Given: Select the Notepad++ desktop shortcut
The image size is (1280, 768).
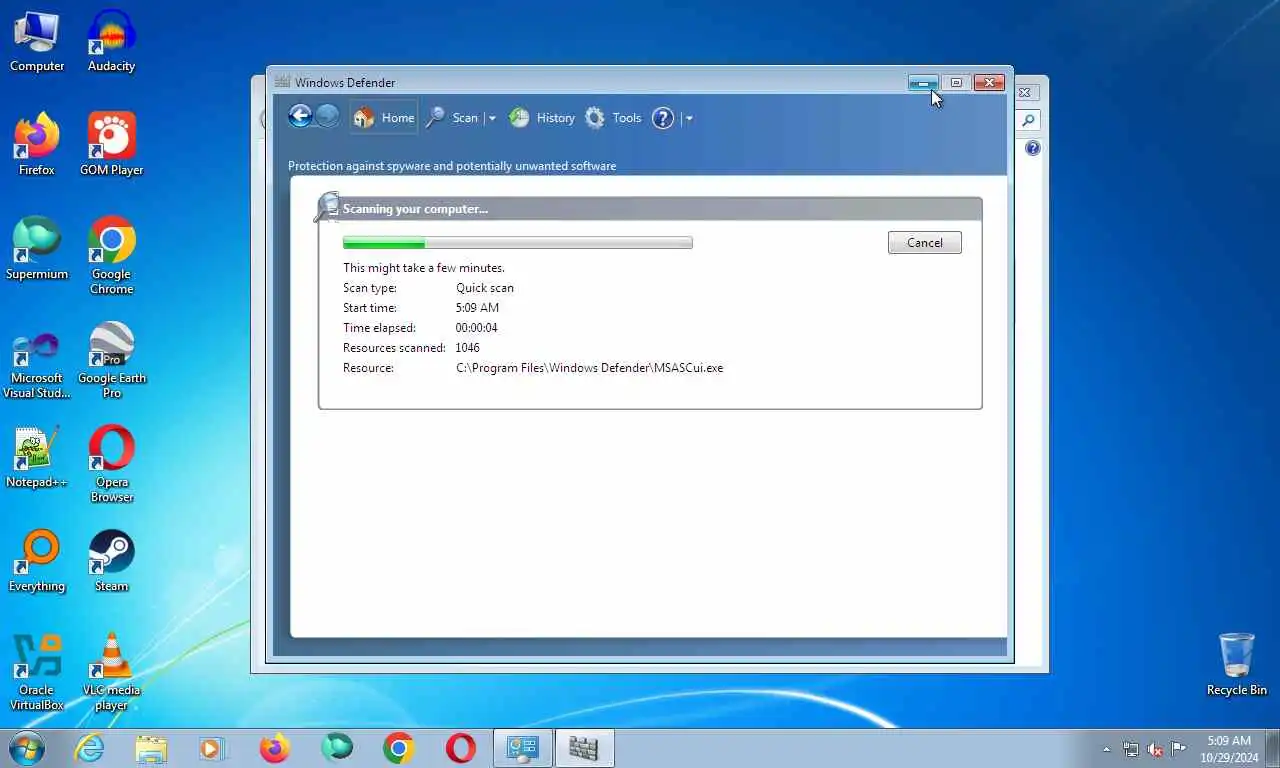Looking at the screenshot, I should [37, 457].
